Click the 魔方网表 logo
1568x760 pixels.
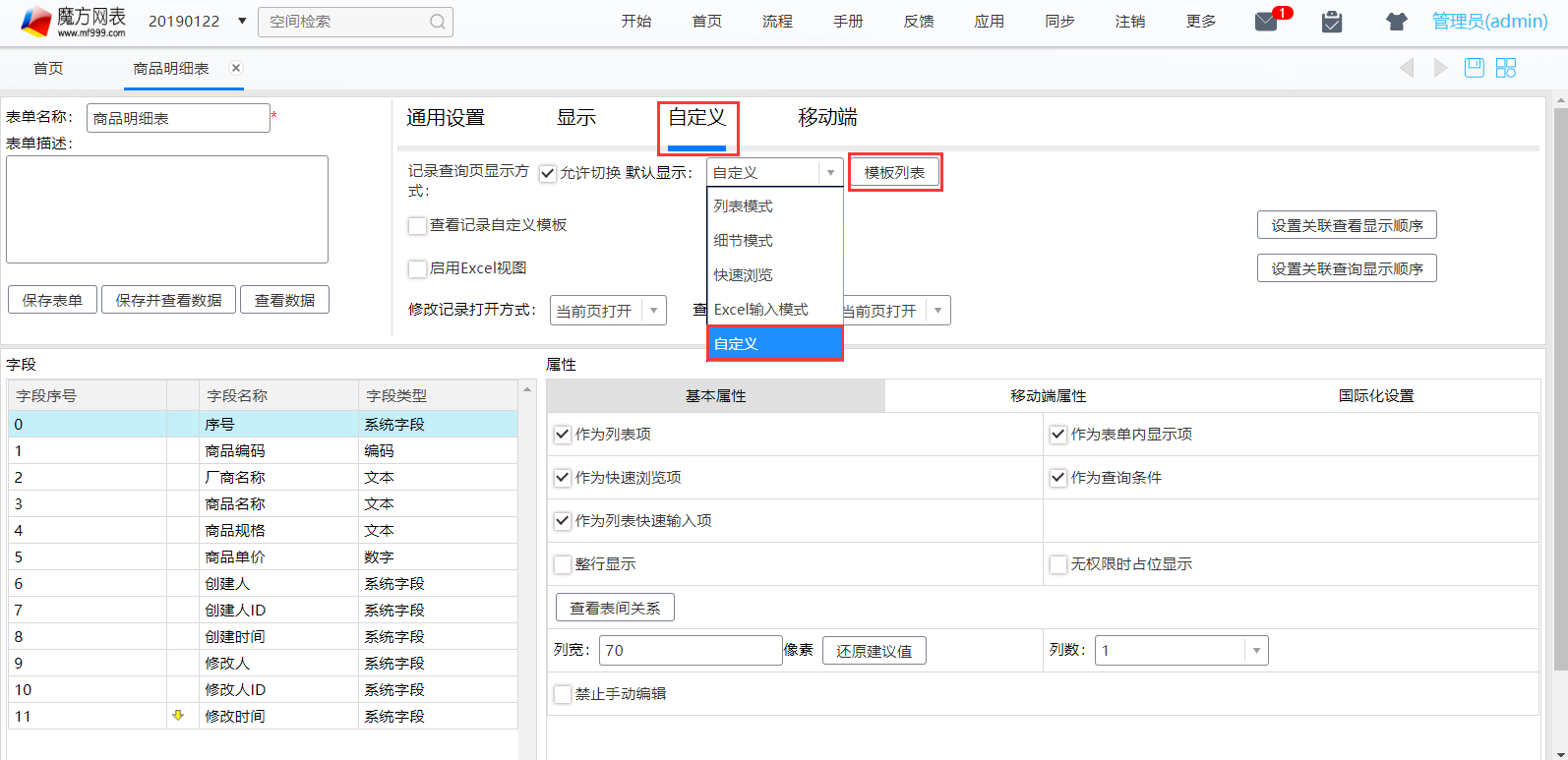74,21
